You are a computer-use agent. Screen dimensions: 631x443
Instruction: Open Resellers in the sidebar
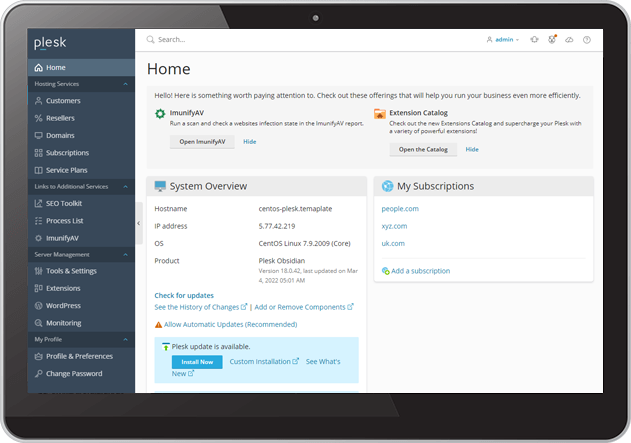61,118
